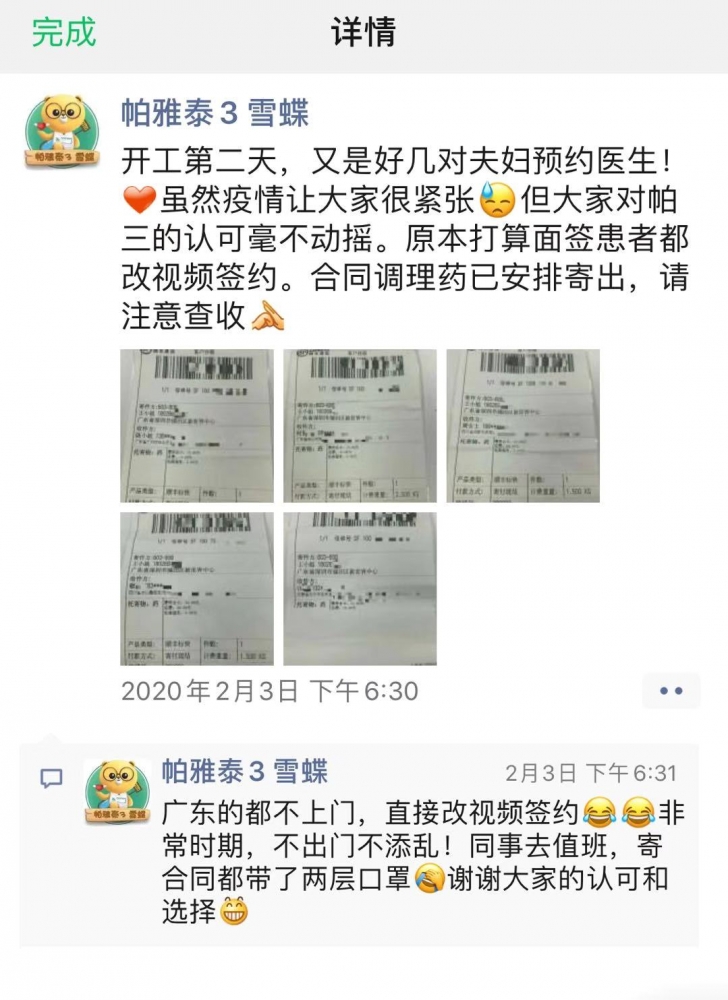This screenshot has width=728, height=1000.
Task: Open the second shipping label photo
Action: pyautogui.click(x=360, y=425)
